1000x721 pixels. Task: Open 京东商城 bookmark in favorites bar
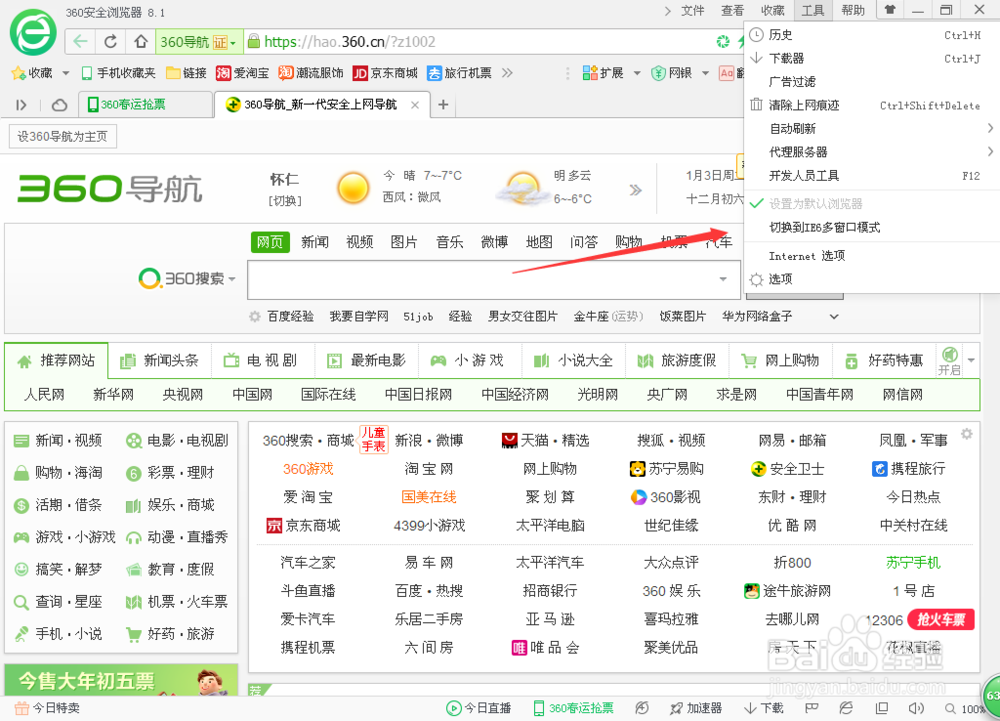tap(385, 73)
